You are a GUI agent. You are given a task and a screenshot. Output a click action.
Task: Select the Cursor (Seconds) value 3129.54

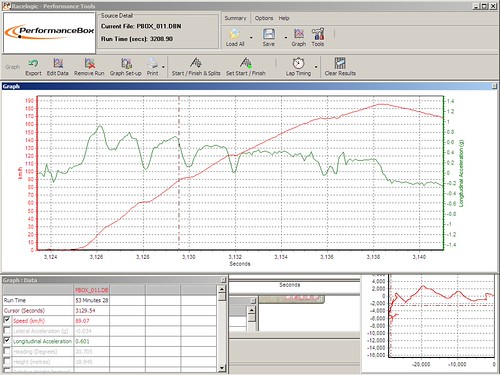pyautogui.click(x=85, y=311)
